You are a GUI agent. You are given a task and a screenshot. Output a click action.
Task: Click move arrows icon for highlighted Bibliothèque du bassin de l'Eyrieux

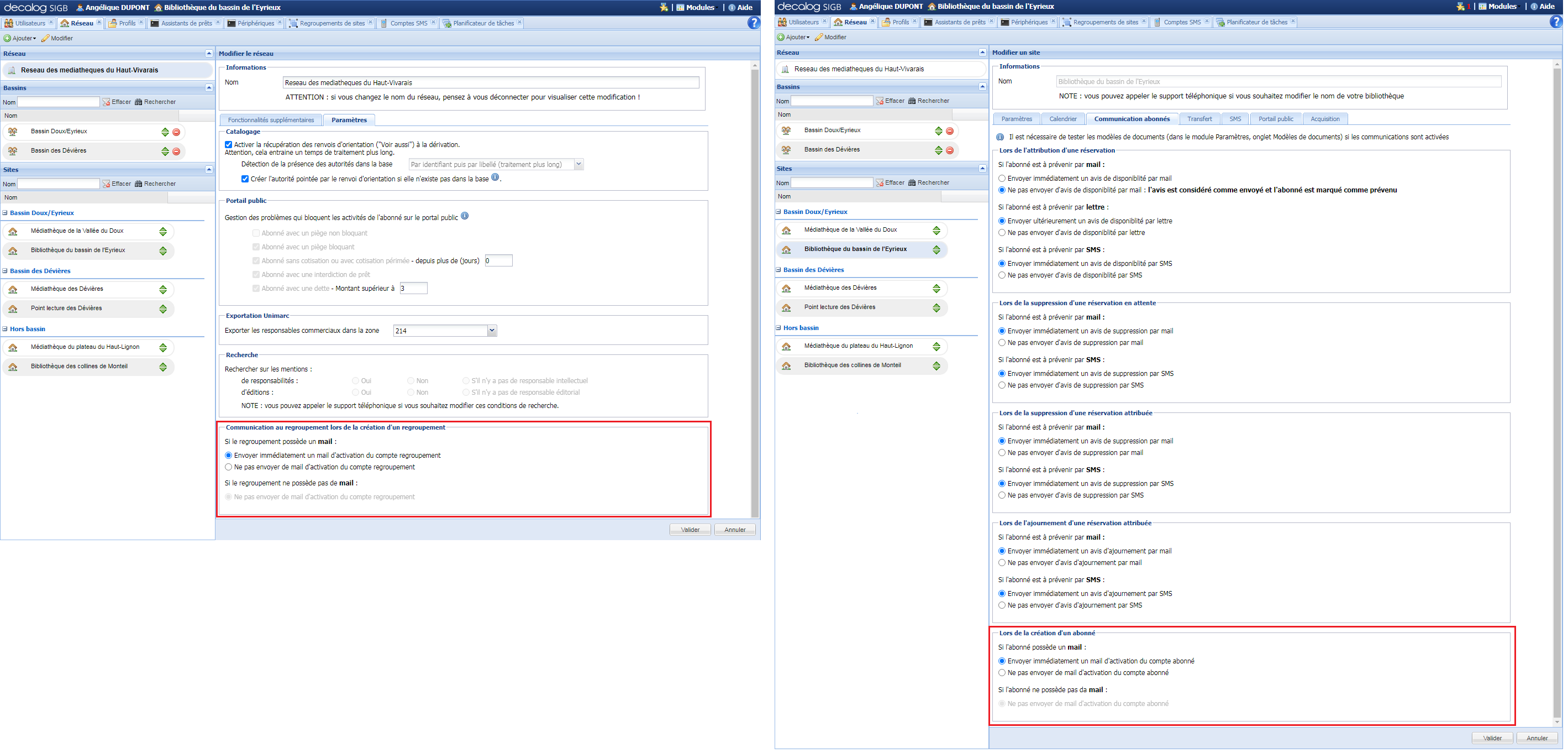click(936, 250)
